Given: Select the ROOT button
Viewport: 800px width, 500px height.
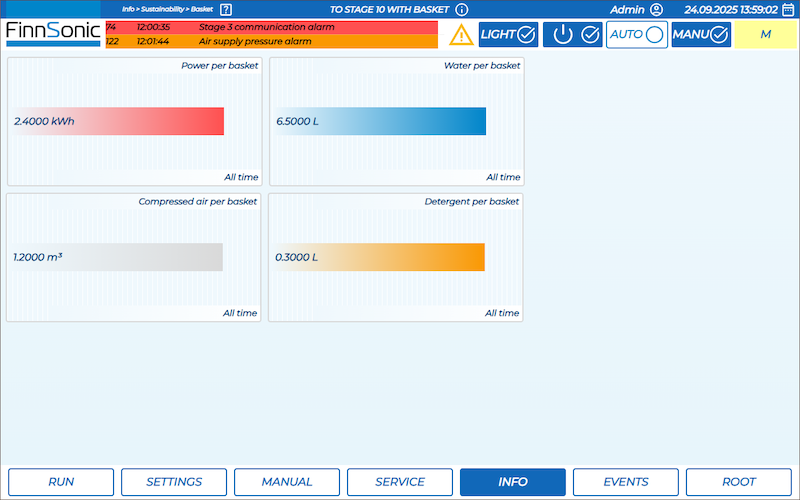Looking at the screenshot, I should [739, 482].
